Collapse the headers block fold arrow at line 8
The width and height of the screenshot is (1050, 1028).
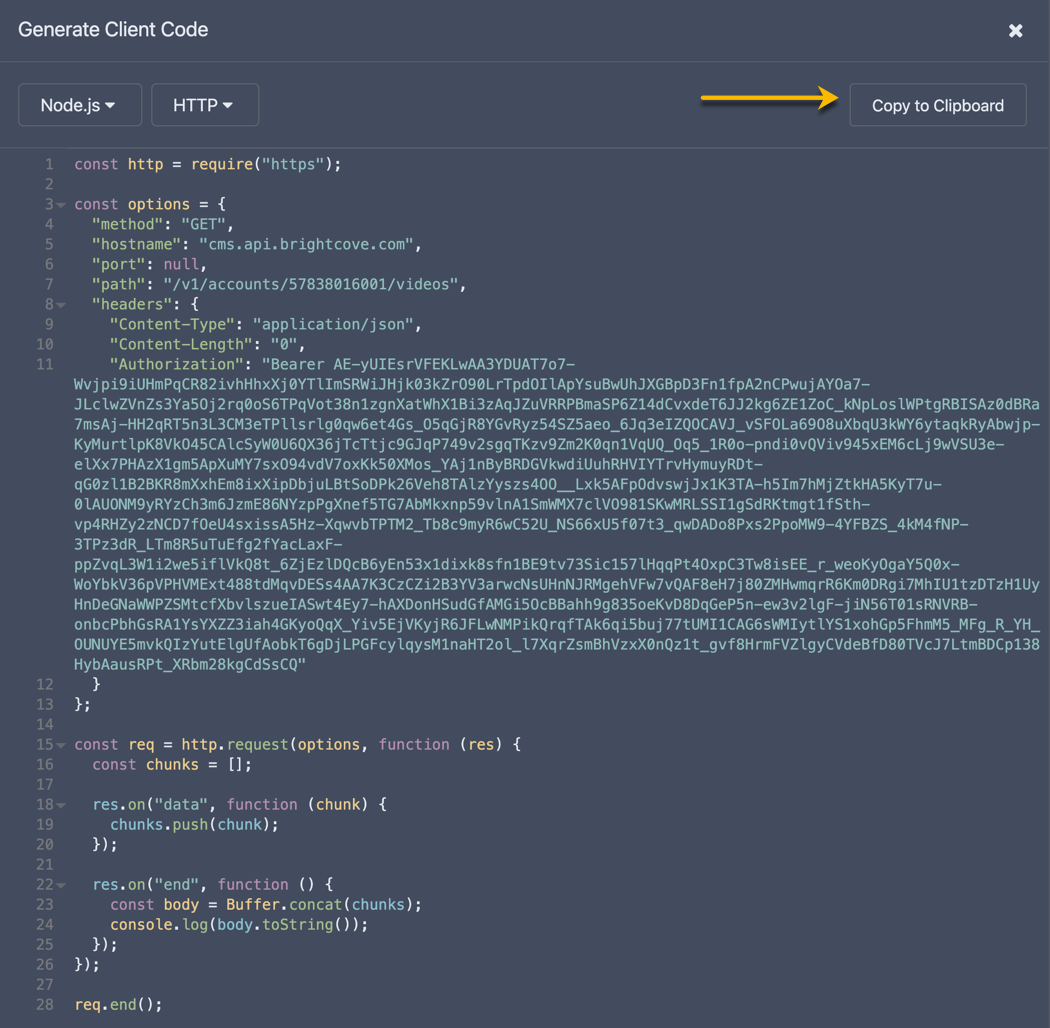coord(62,305)
